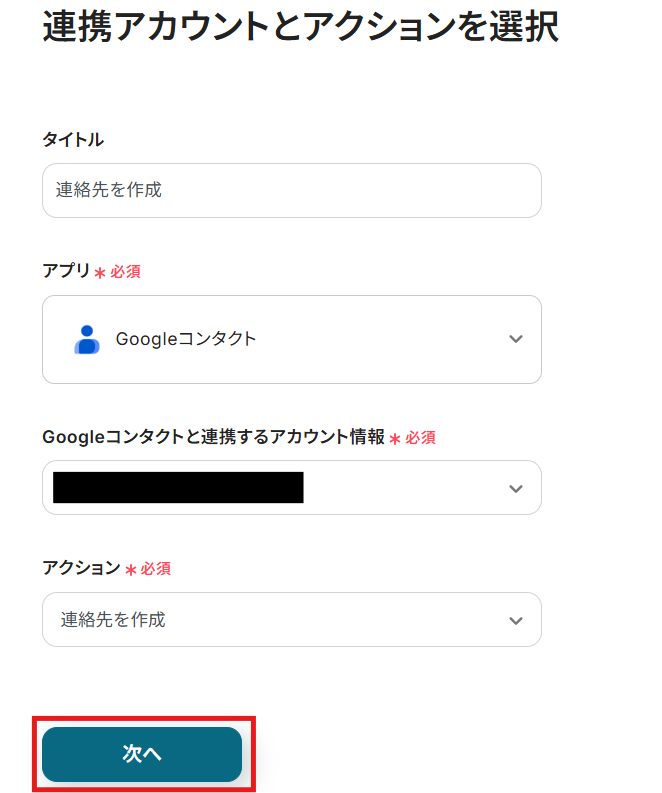Click the redacted account name entry
Image resolution: width=662 pixels, height=793 pixels.
pyautogui.click(x=178, y=488)
